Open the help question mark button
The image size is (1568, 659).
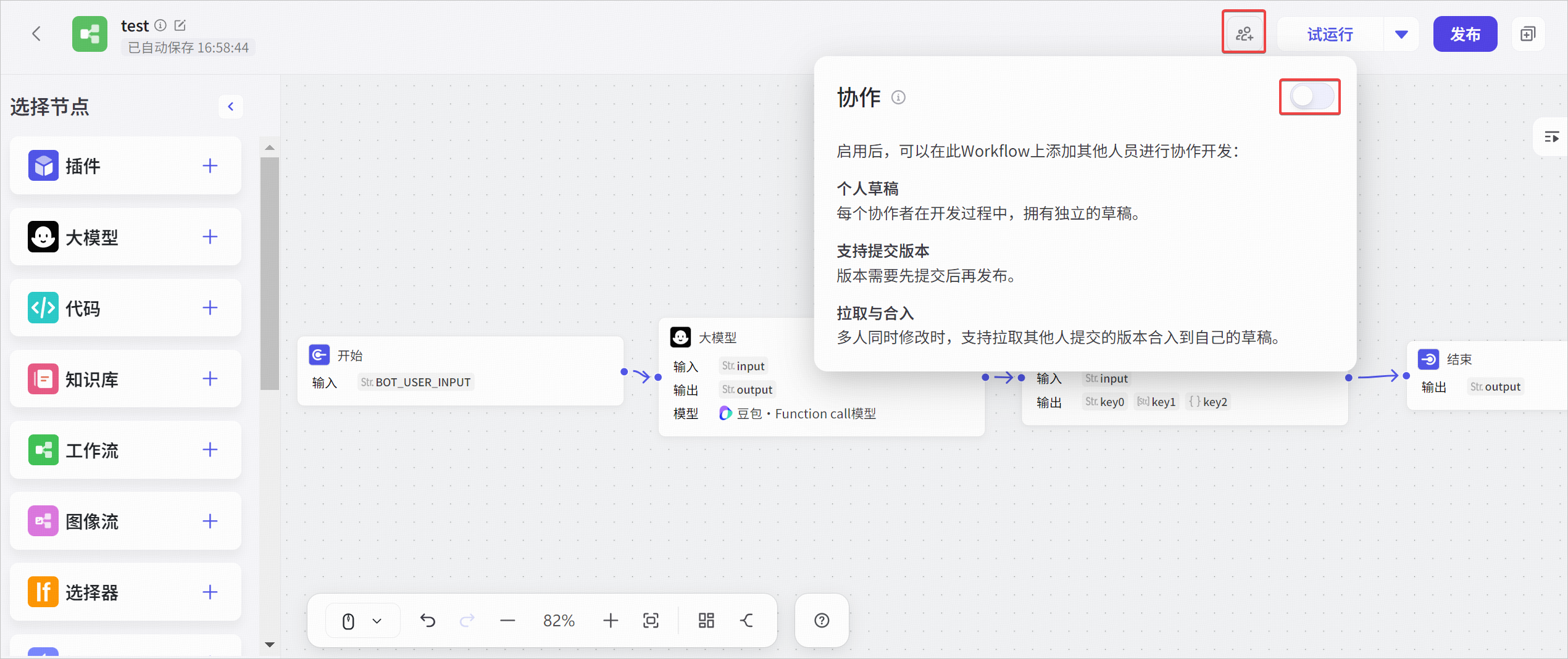point(822,620)
